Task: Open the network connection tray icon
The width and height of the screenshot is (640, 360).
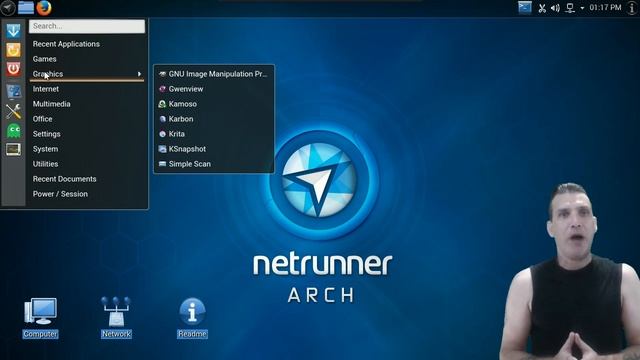Action: click(x=570, y=8)
